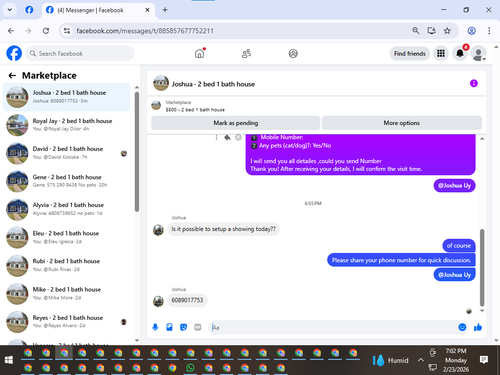Click the 'of course' message bubble
The height and width of the screenshot is (375, 500).
point(459,246)
